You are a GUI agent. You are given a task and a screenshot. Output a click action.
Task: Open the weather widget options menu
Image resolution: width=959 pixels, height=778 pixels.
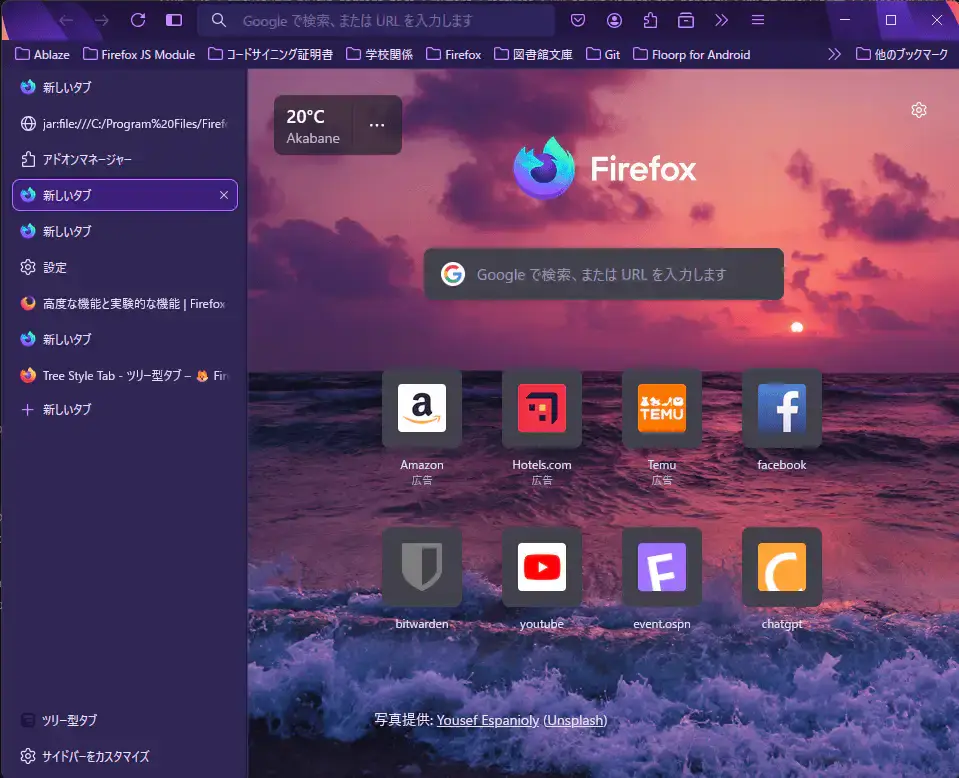click(x=377, y=124)
